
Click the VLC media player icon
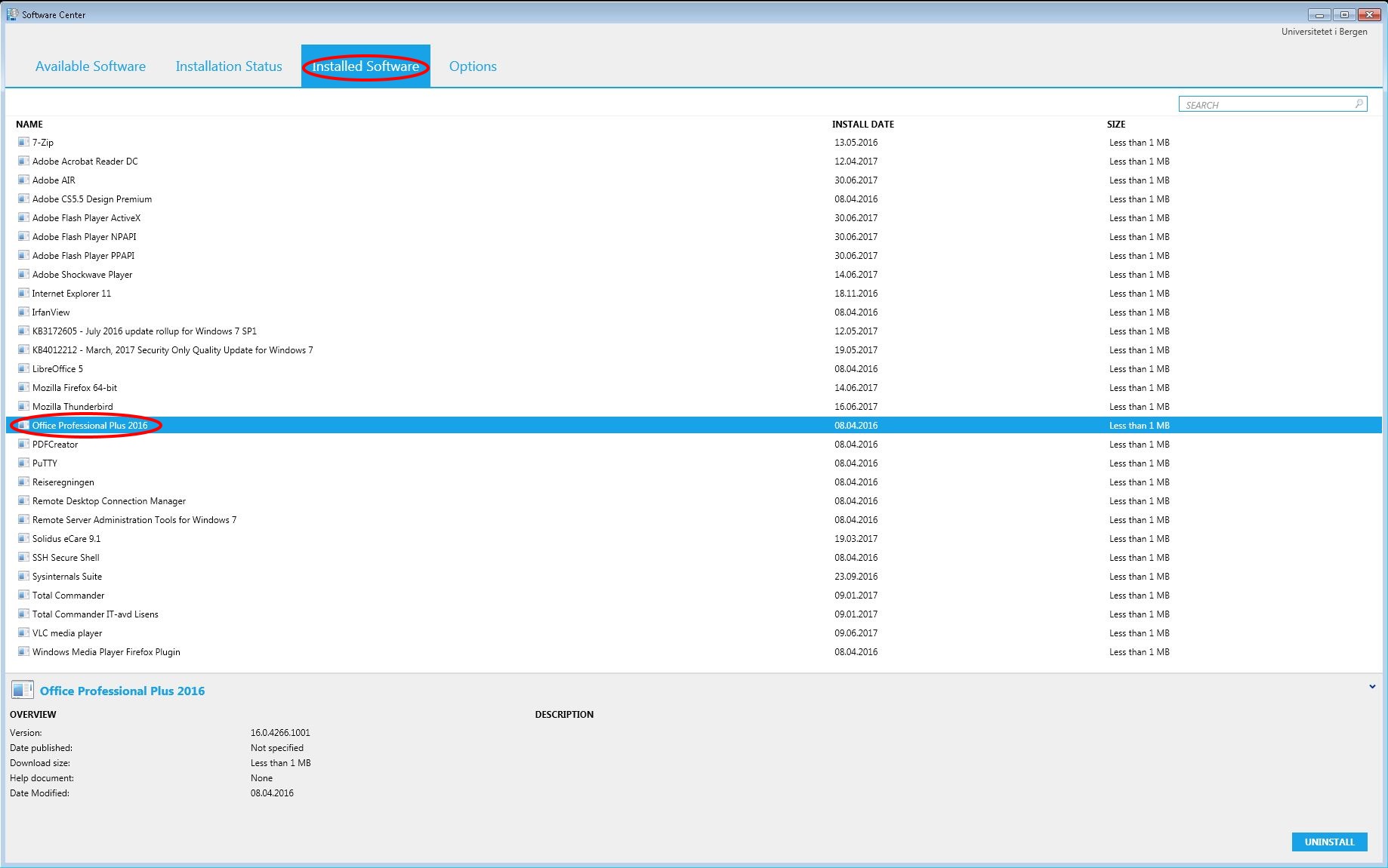(23, 633)
